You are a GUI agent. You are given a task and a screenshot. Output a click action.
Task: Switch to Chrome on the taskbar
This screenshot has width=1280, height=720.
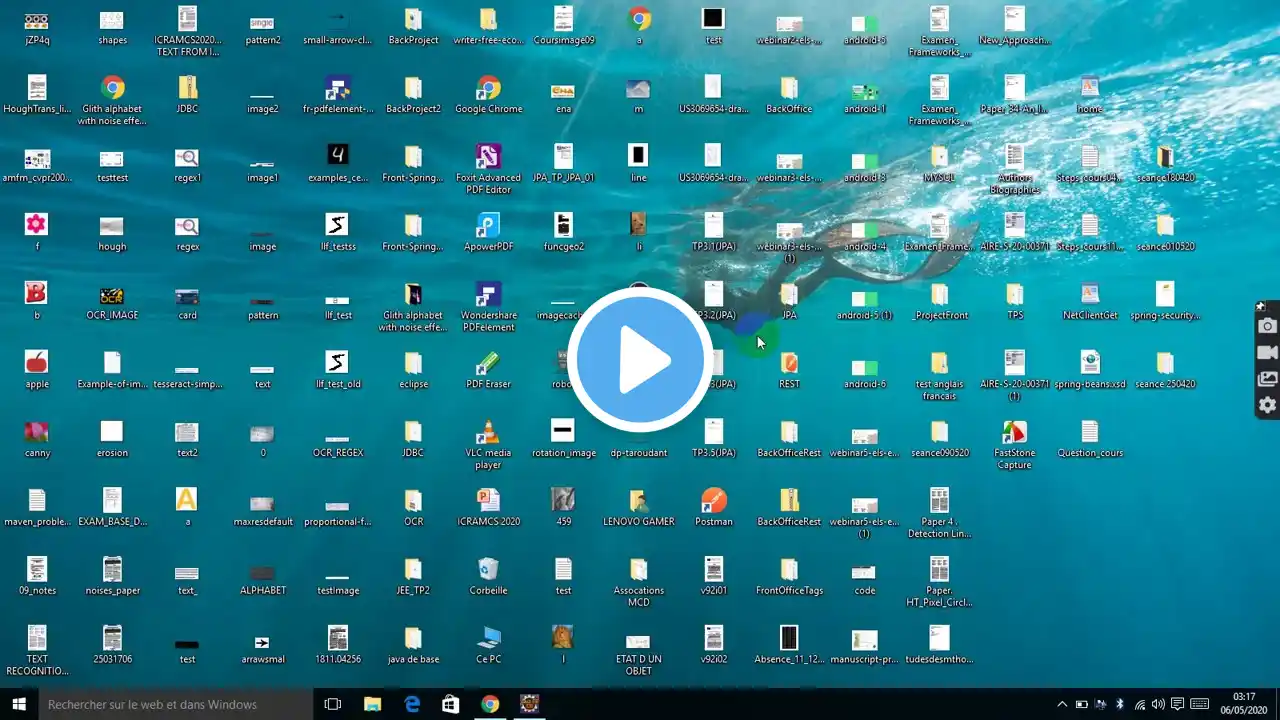(x=489, y=704)
